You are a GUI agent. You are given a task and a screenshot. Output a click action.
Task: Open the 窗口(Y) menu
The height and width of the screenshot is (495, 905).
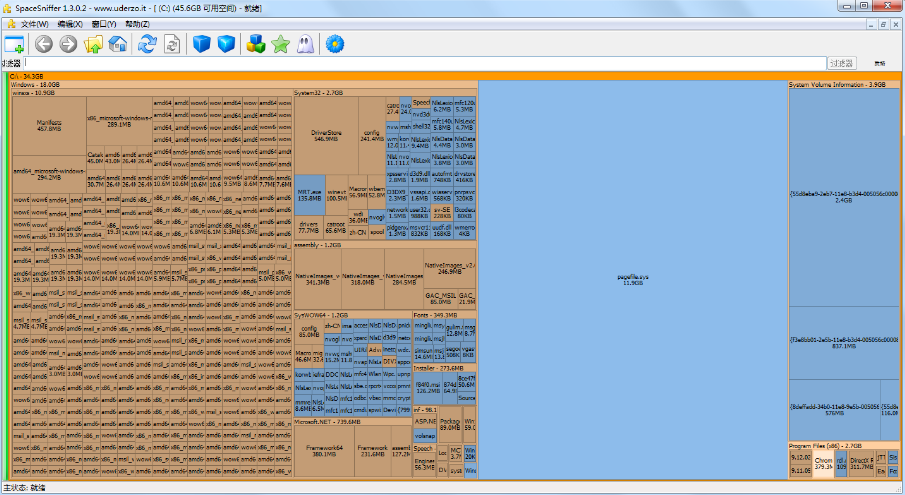coord(104,24)
